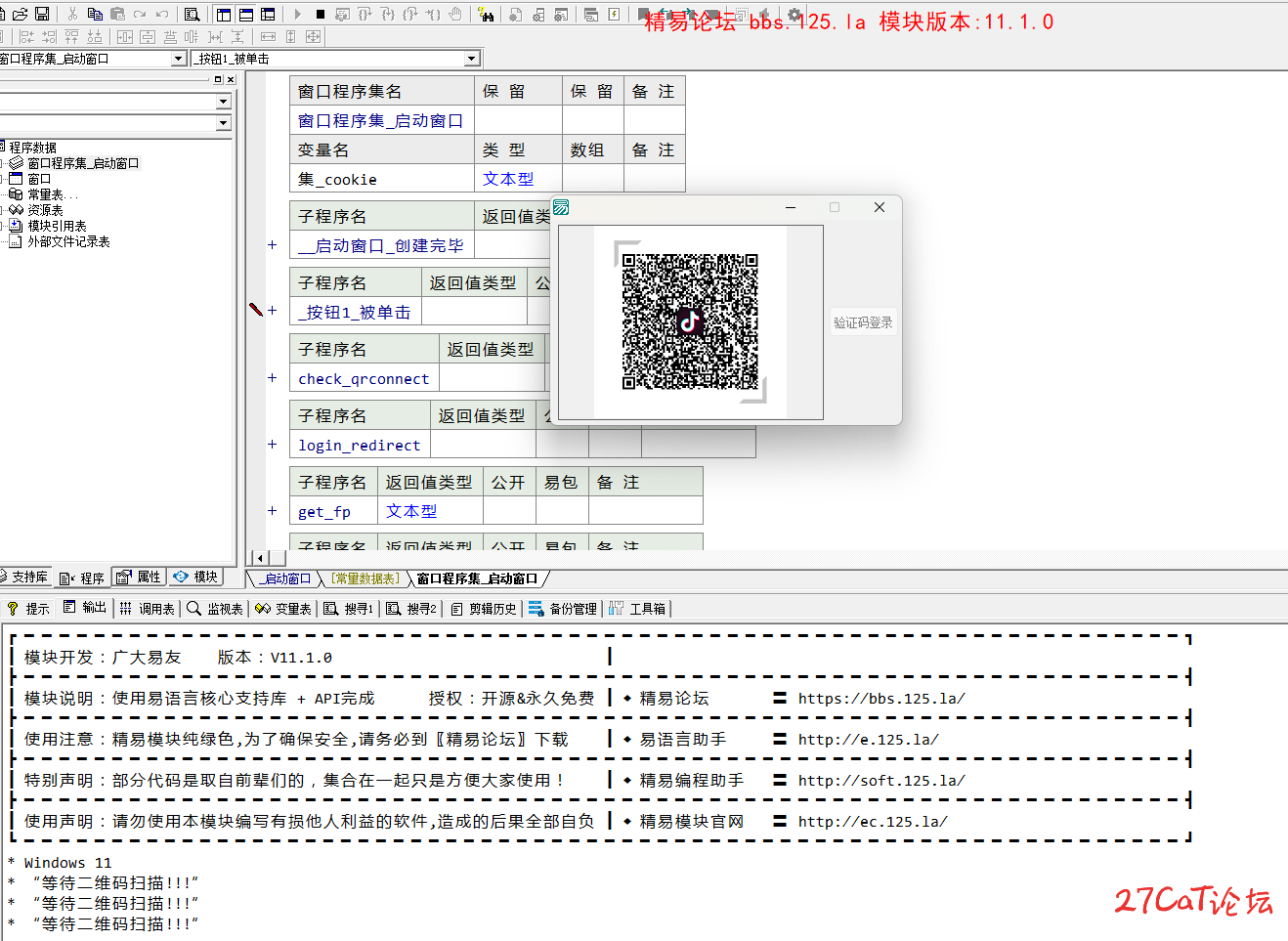Screen dimensions: 1288x941
Task: Click the QR code image in popup
Action: (x=690, y=321)
